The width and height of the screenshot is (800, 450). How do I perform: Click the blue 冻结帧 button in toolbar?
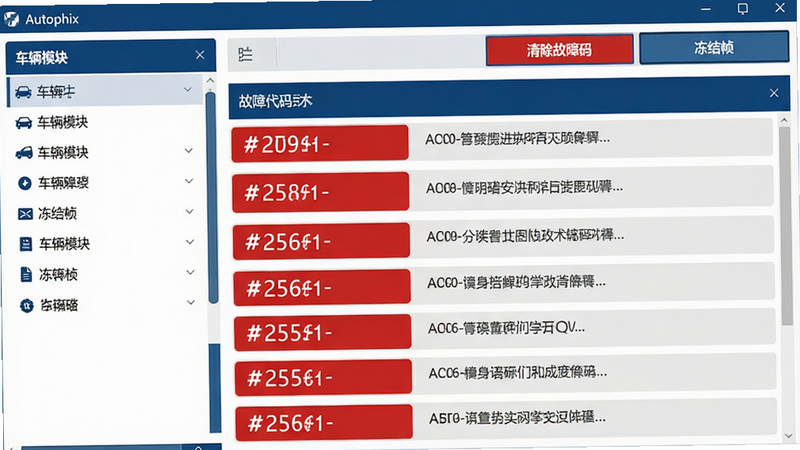(x=714, y=47)
